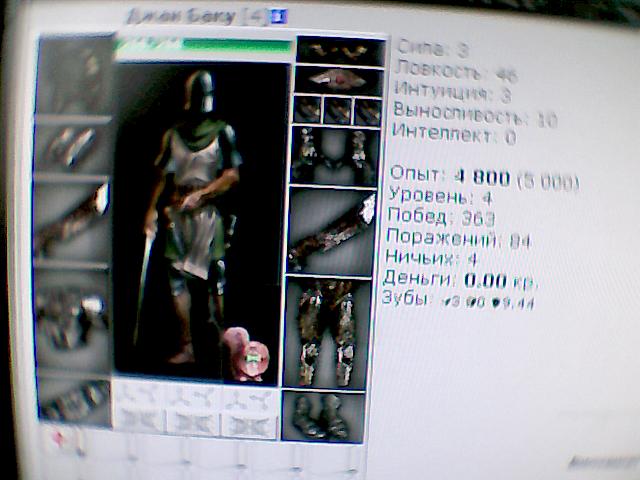The image size is (640, 480).
Task: Click the last empty slot in upper row
Action: [x=249, y=398]
